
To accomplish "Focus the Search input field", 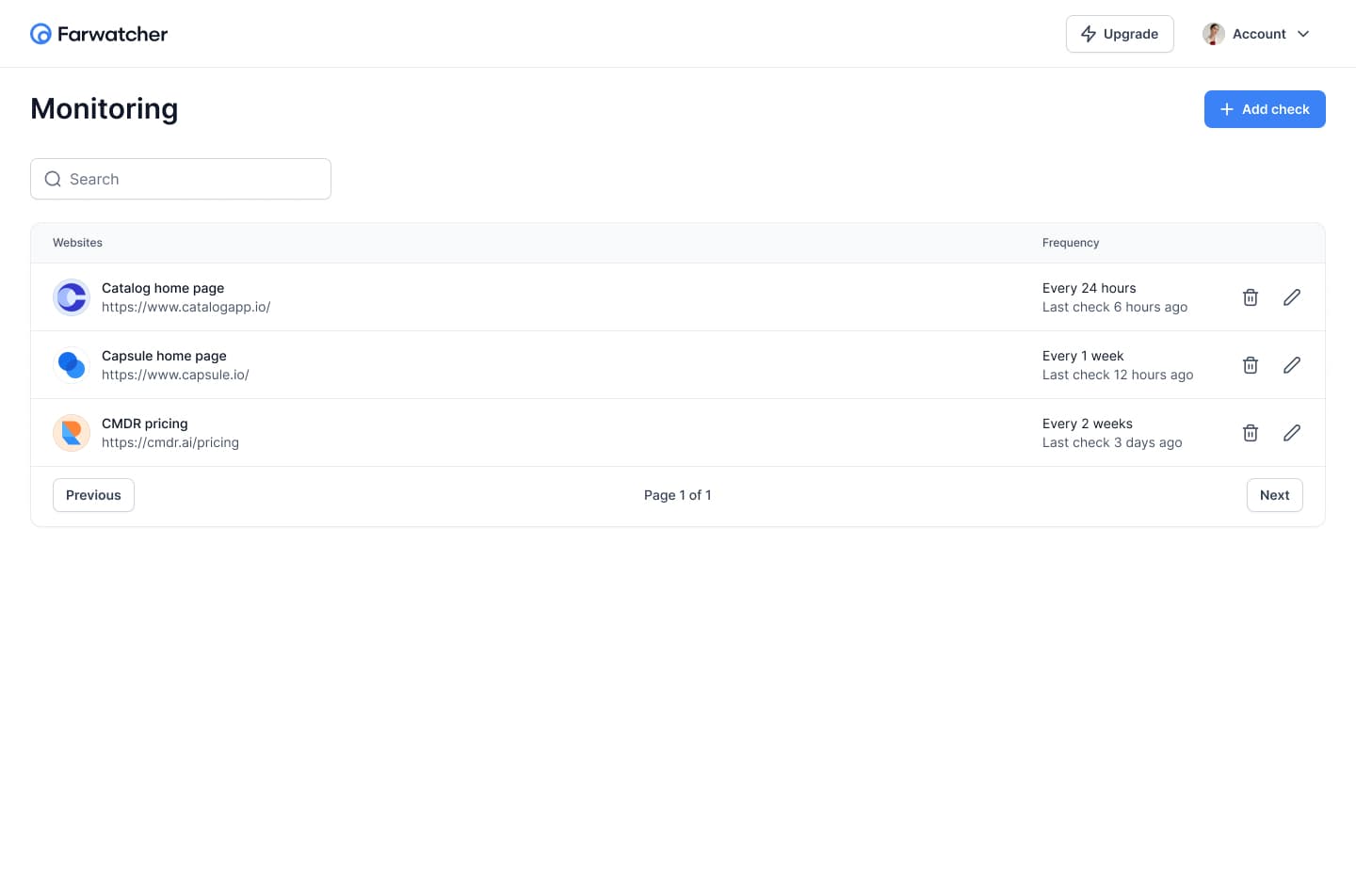I will click(188, 179).
